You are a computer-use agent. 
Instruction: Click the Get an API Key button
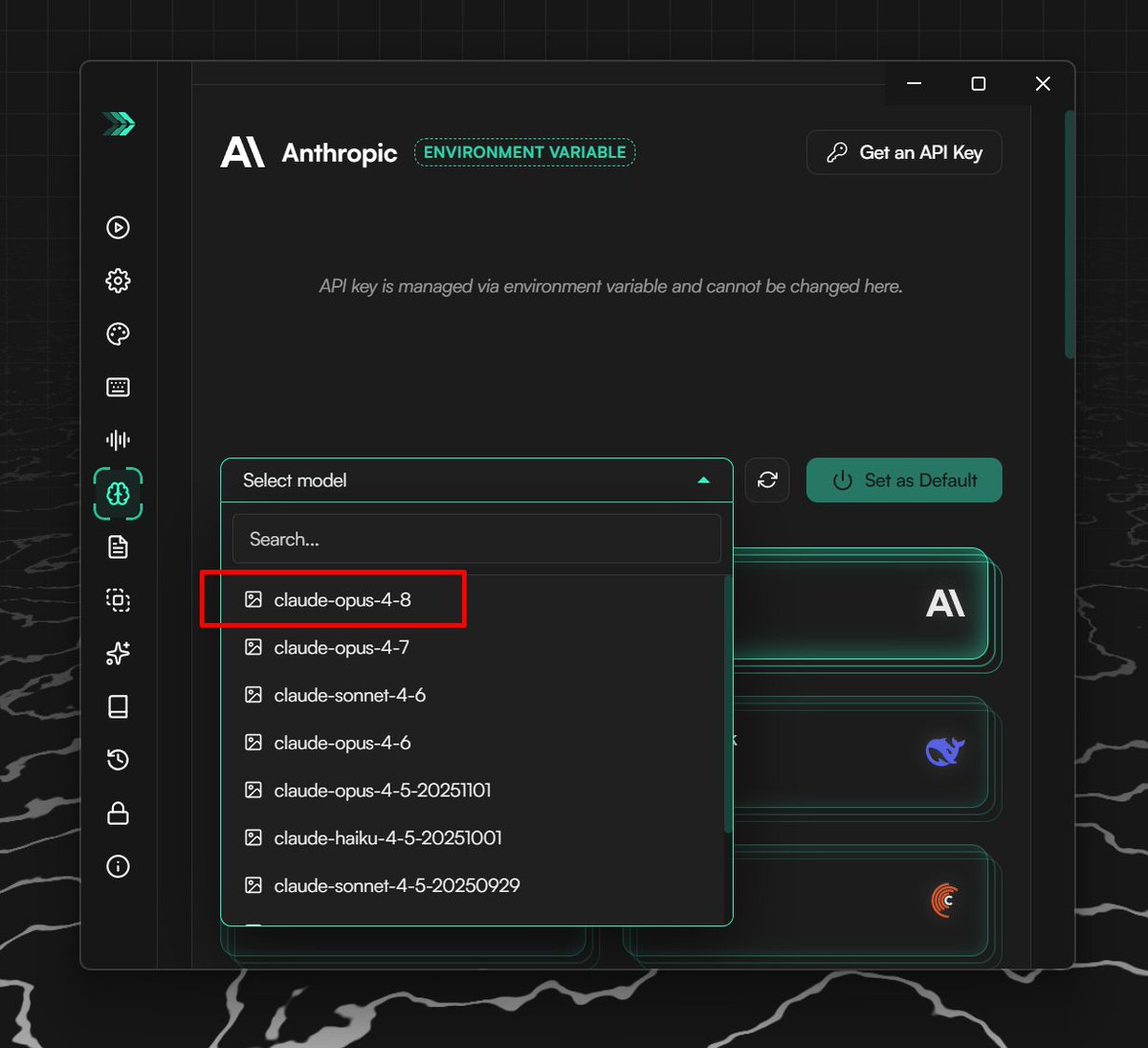904,152
